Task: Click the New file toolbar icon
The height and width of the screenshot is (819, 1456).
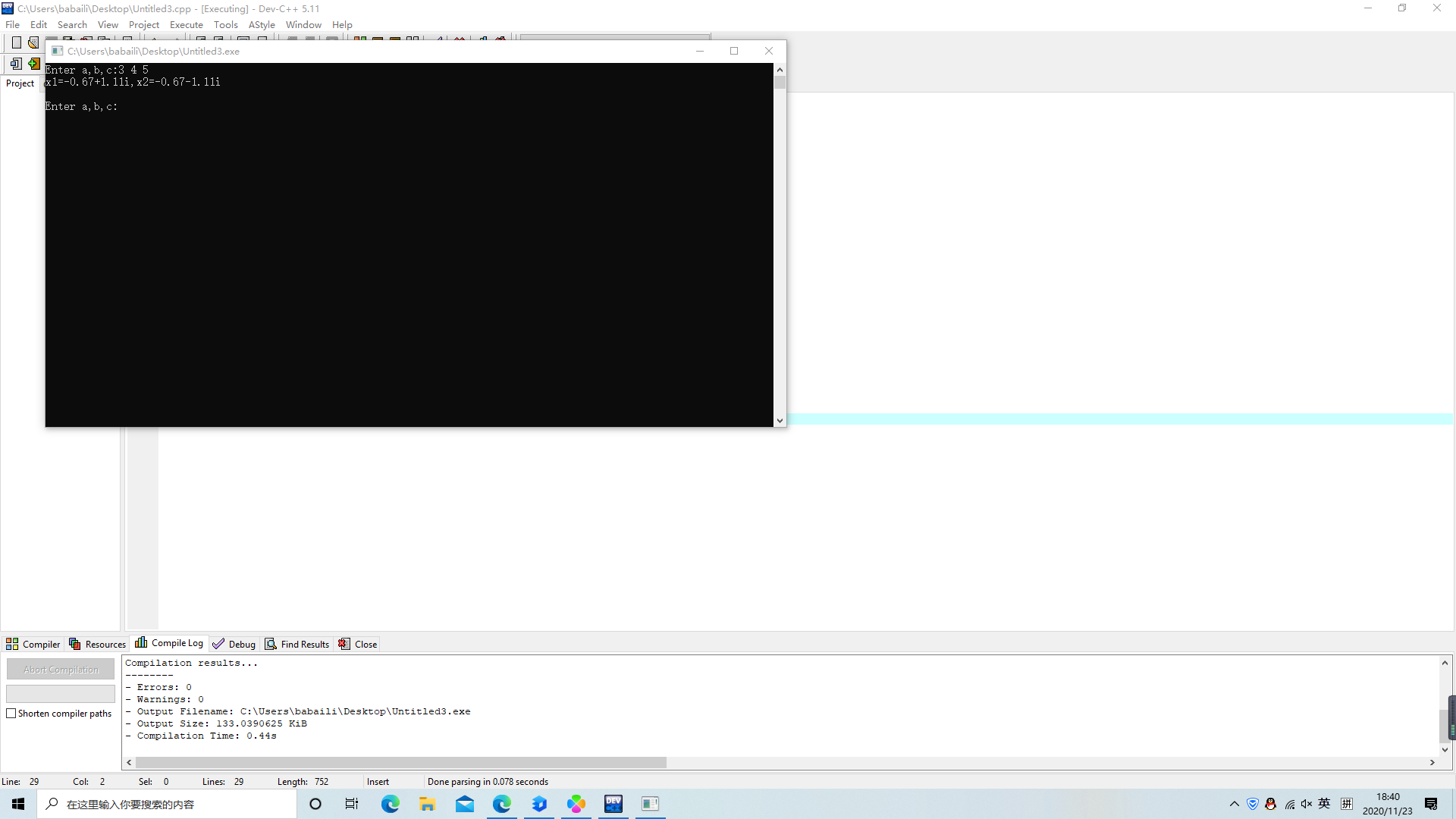Action: (16, 42)
